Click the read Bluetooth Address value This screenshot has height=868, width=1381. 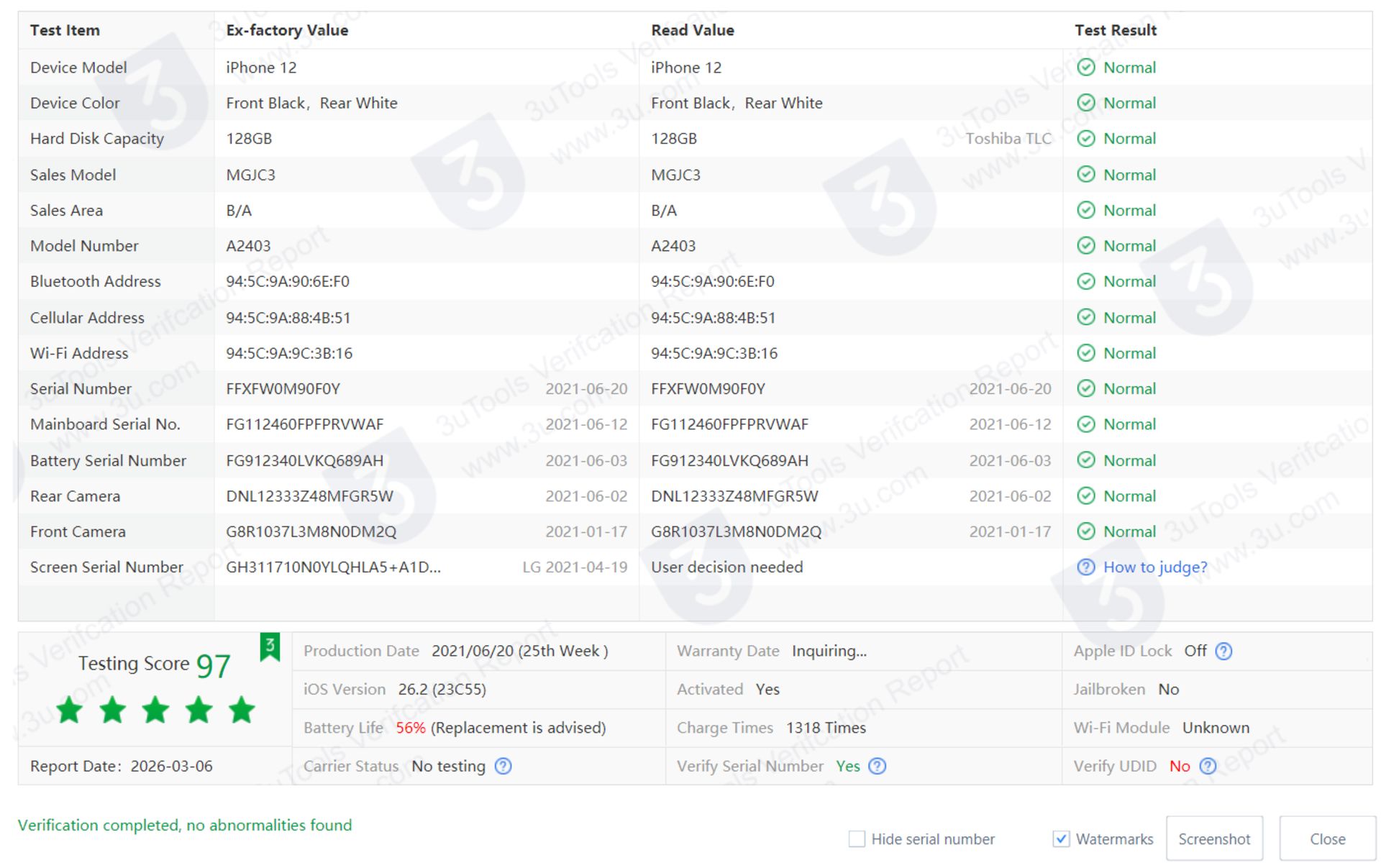713,282
